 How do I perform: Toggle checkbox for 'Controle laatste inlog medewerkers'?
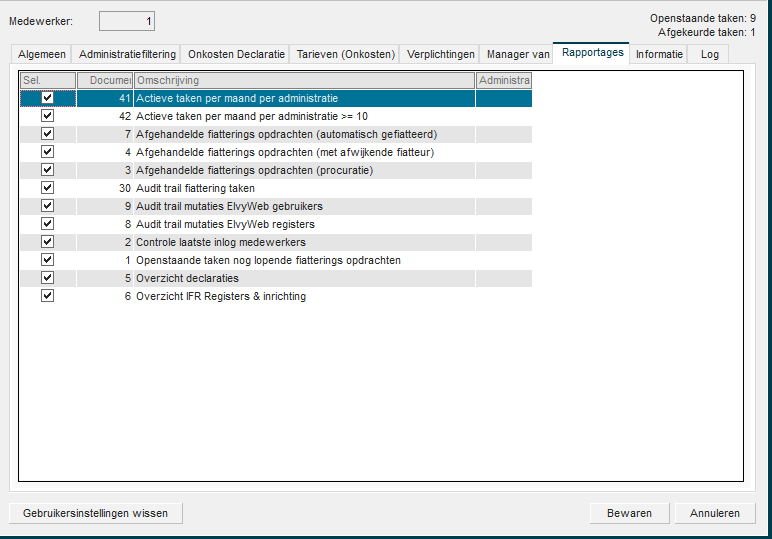(x=47, y=242)
